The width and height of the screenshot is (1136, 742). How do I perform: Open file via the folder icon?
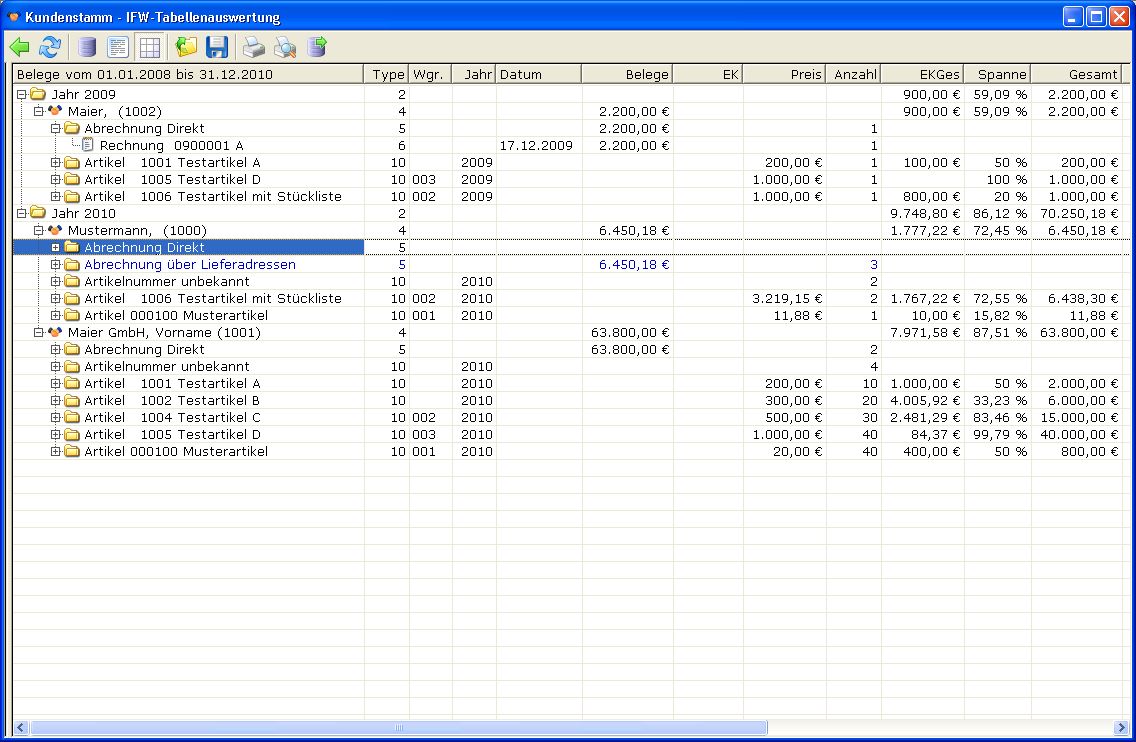[186, 47]
